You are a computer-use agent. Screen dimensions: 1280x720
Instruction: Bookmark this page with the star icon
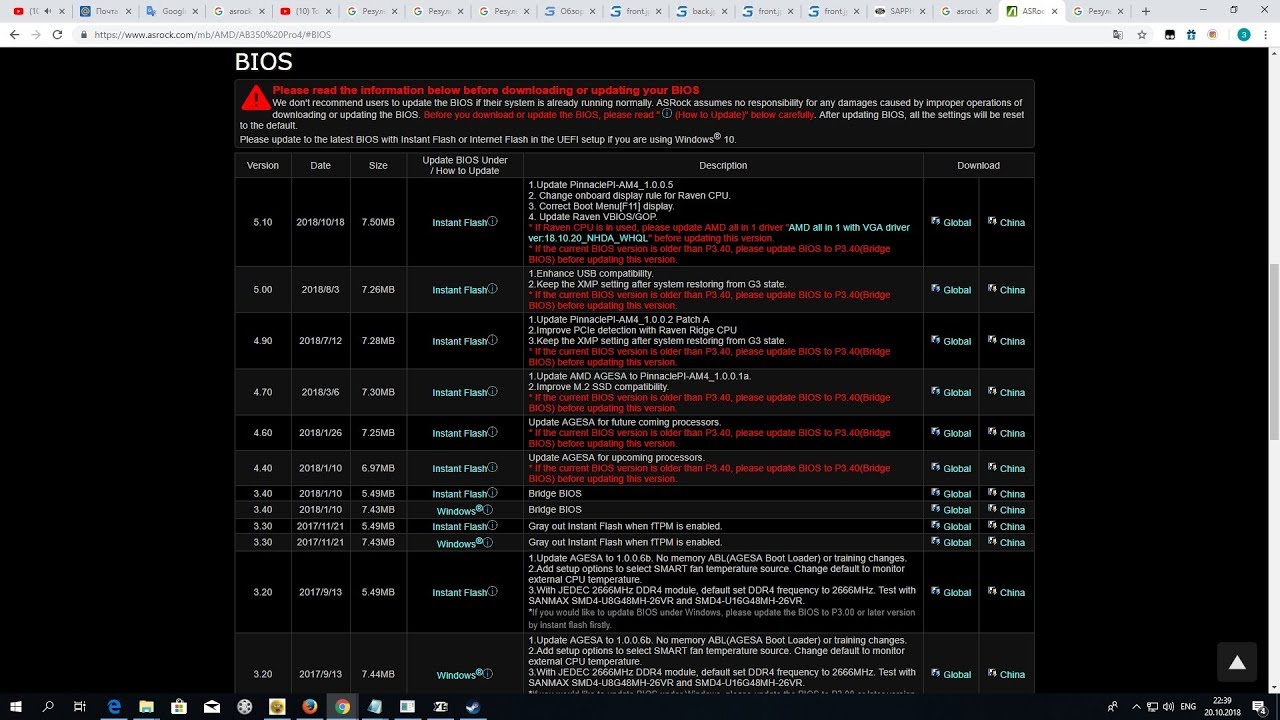(x=1142, y=34)
